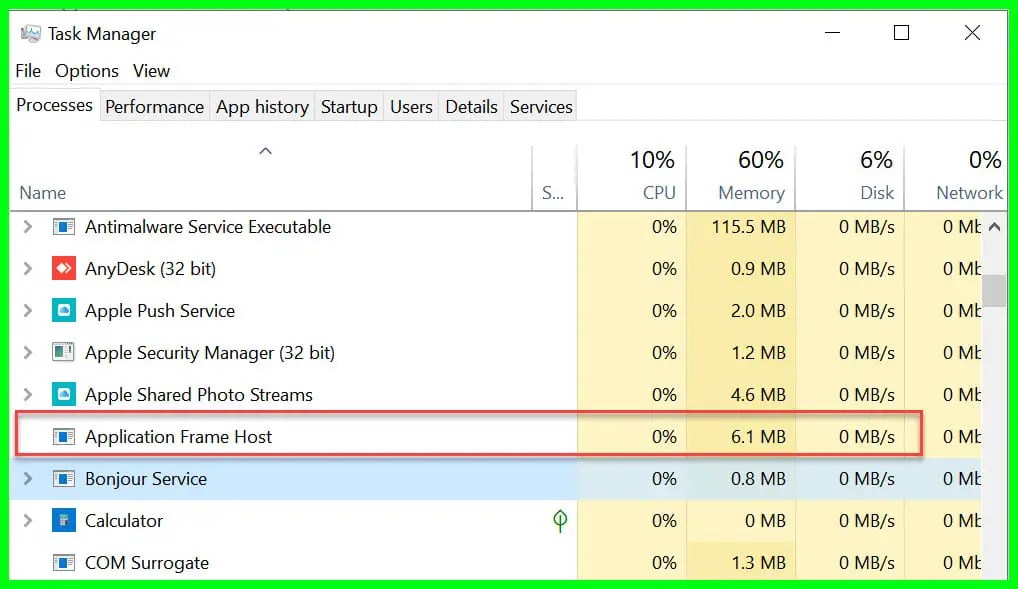Click the vertical scrollbar track
Screen dimensions: 1018x589
995,400
